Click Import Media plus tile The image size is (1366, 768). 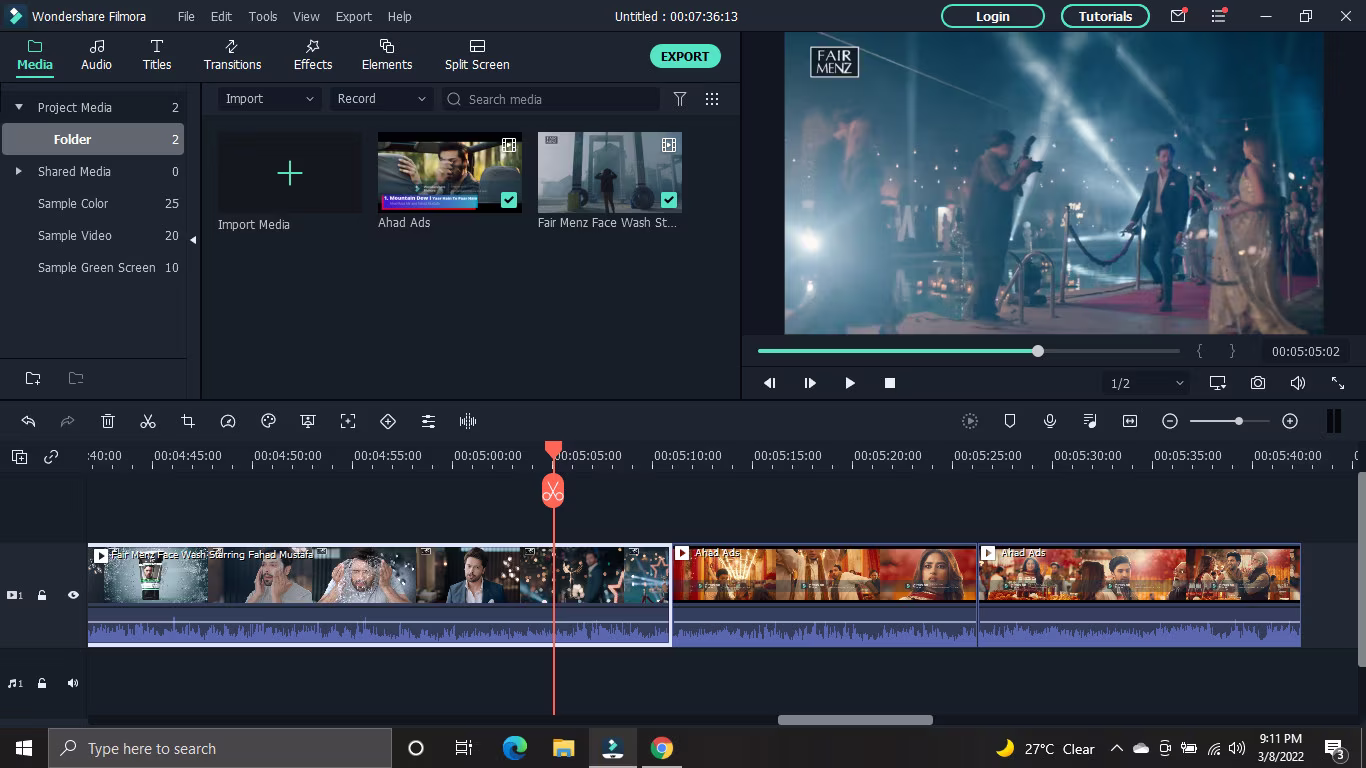pyautogui.click(x=290, y=173)
